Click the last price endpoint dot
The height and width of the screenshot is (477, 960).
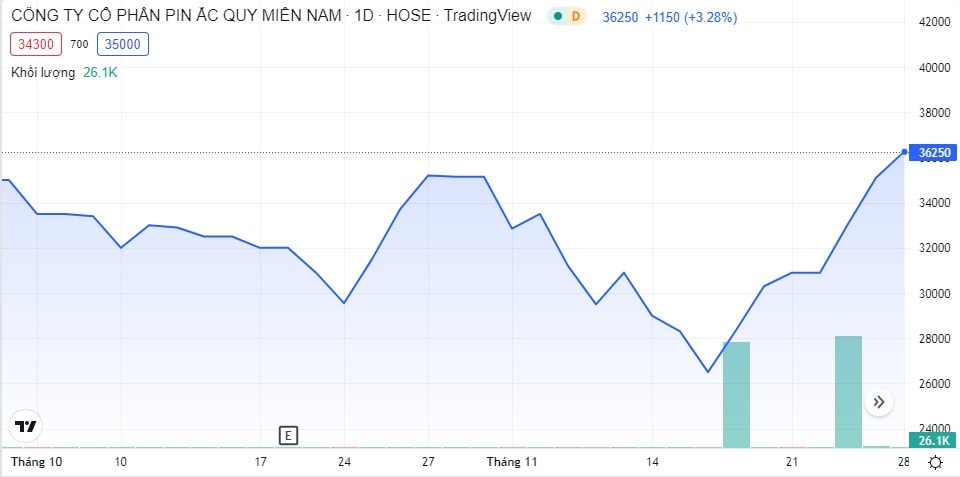[904, 152]
